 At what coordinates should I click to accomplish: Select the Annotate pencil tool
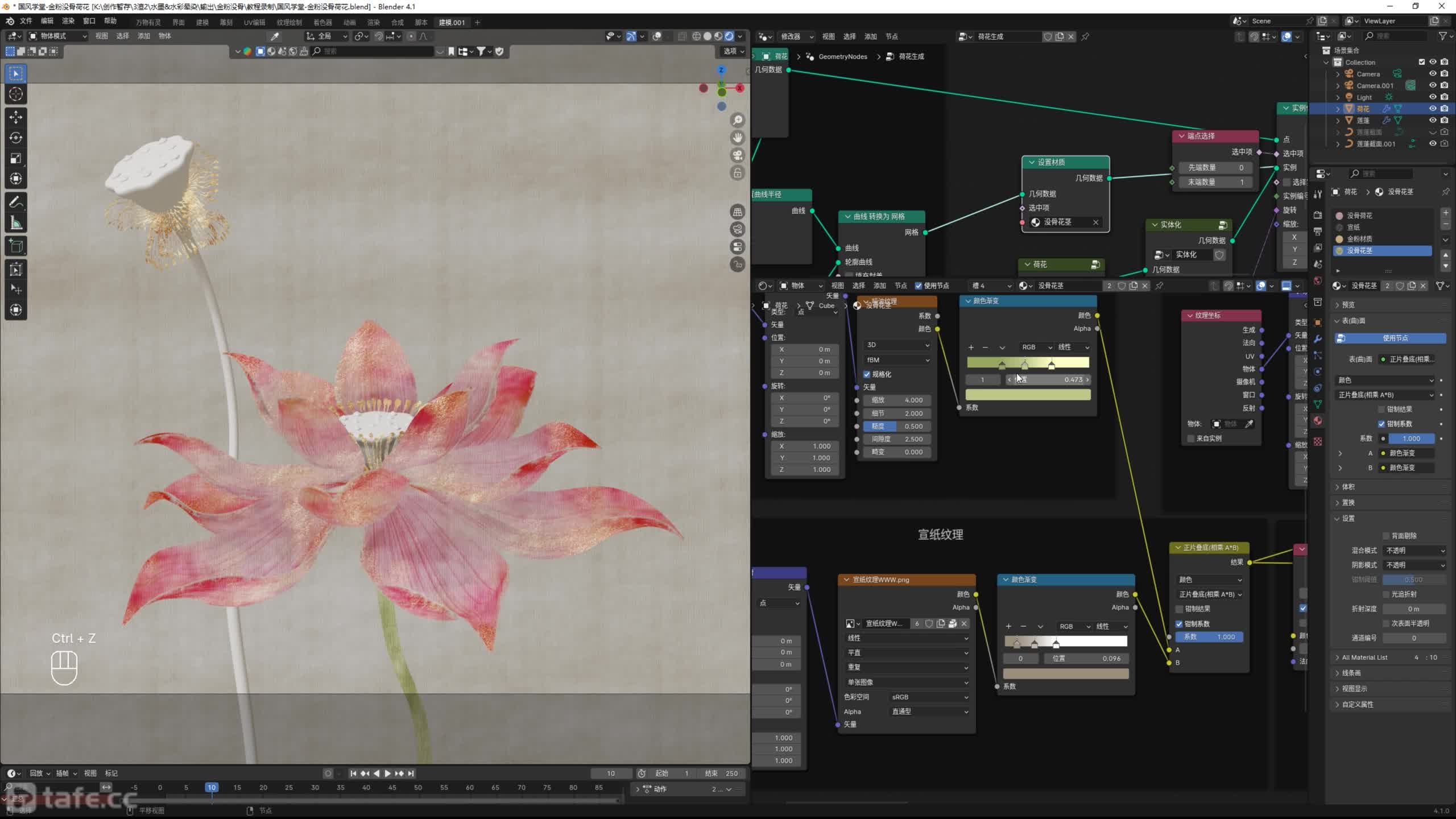tap(16, 202)
